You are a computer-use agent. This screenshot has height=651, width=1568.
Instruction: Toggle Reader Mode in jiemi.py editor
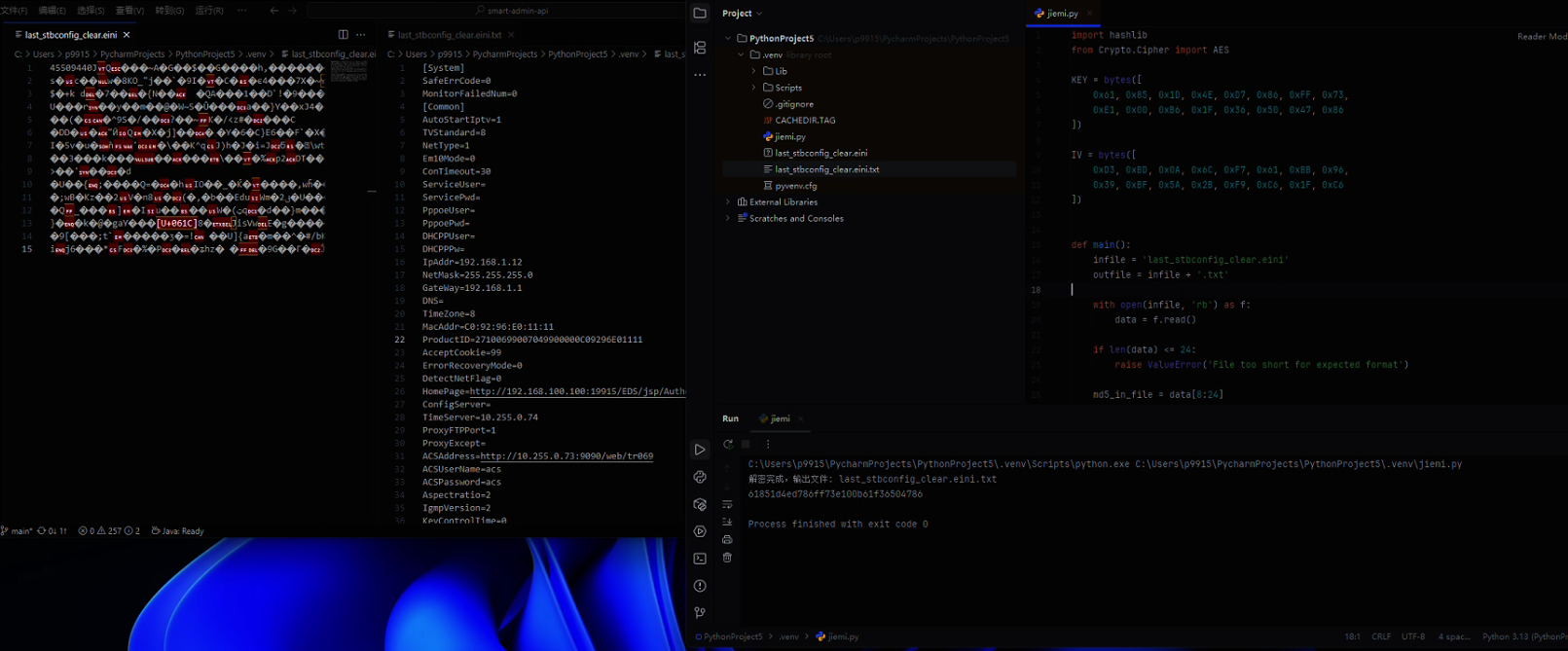click(x=1542, y=37)
